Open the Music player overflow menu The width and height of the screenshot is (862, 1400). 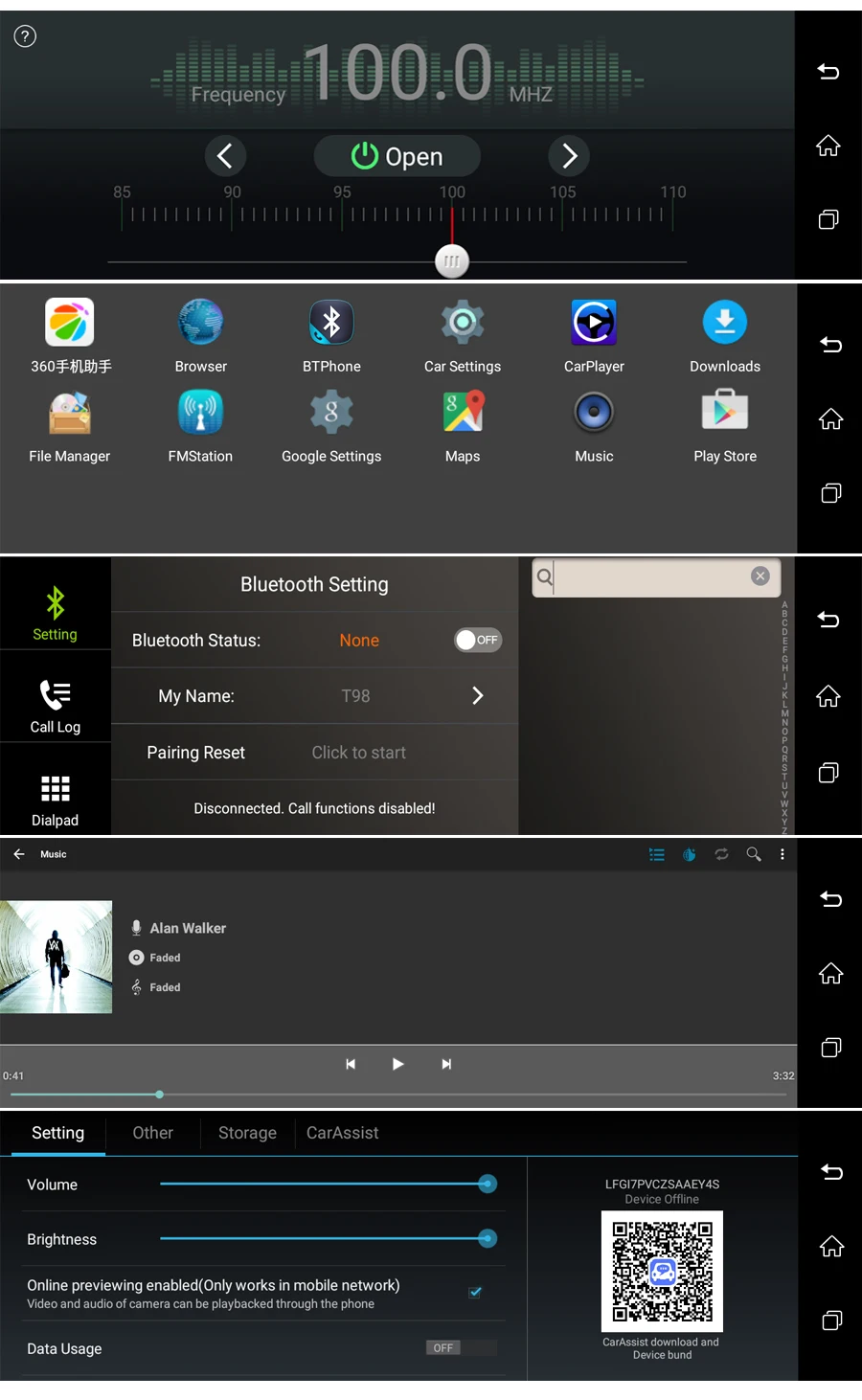[x=783, y=854]
